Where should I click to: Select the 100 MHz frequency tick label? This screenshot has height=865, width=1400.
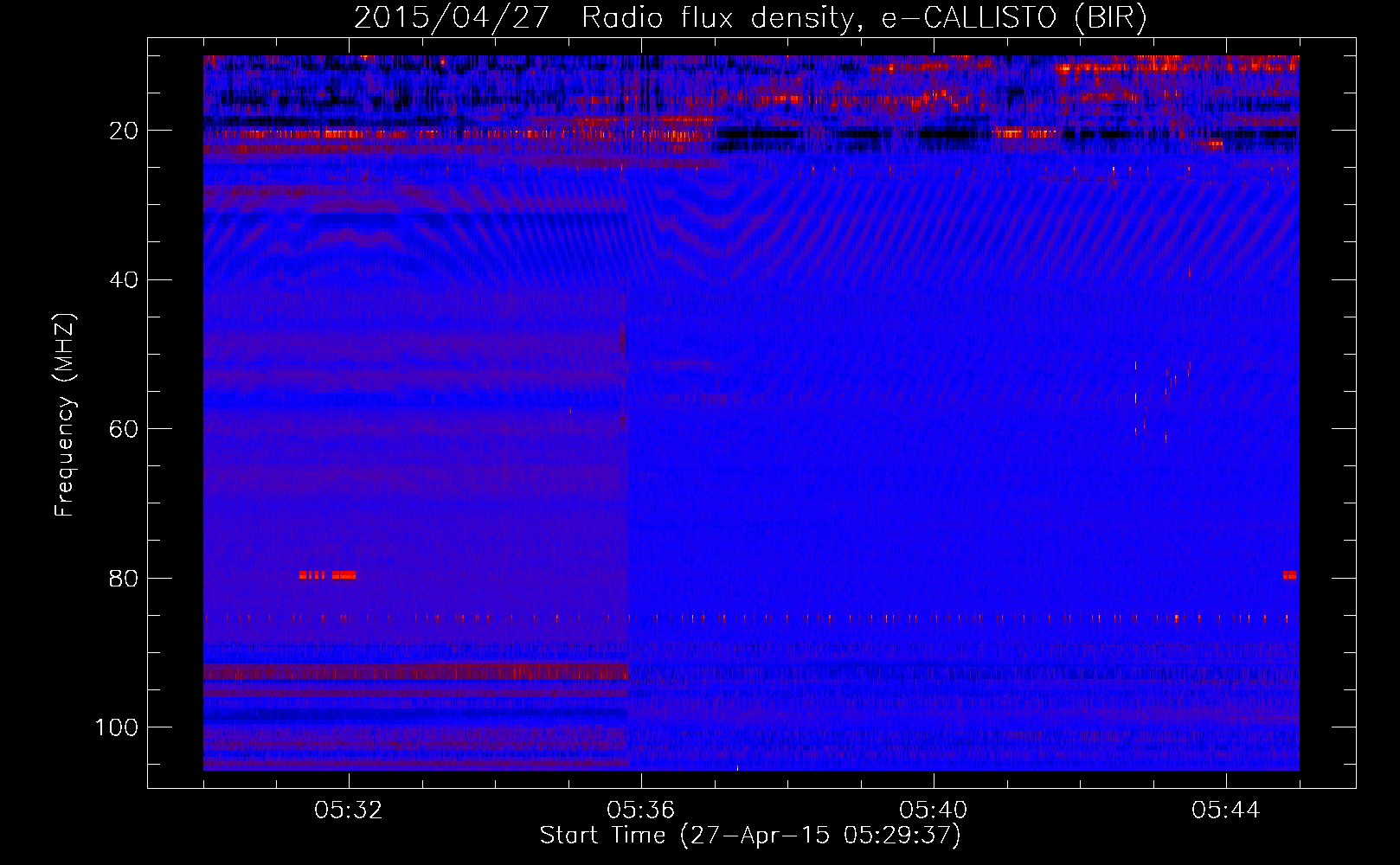[117, 727]
